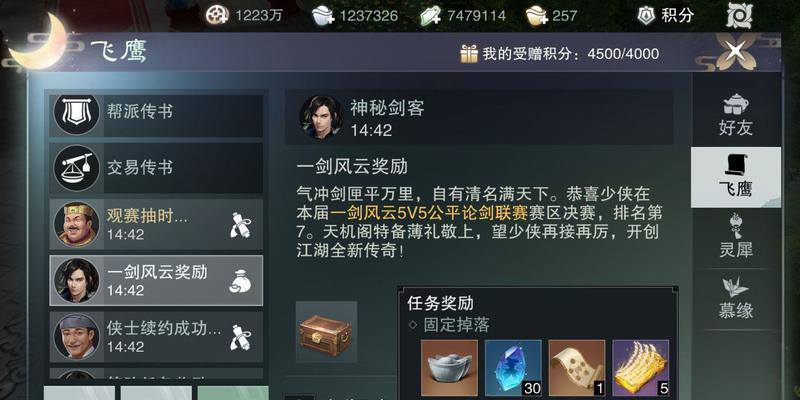The height and width of the screenshot is (400, 800).
Task: Switch to the 好友 friends tab
Action: [736, 114]
